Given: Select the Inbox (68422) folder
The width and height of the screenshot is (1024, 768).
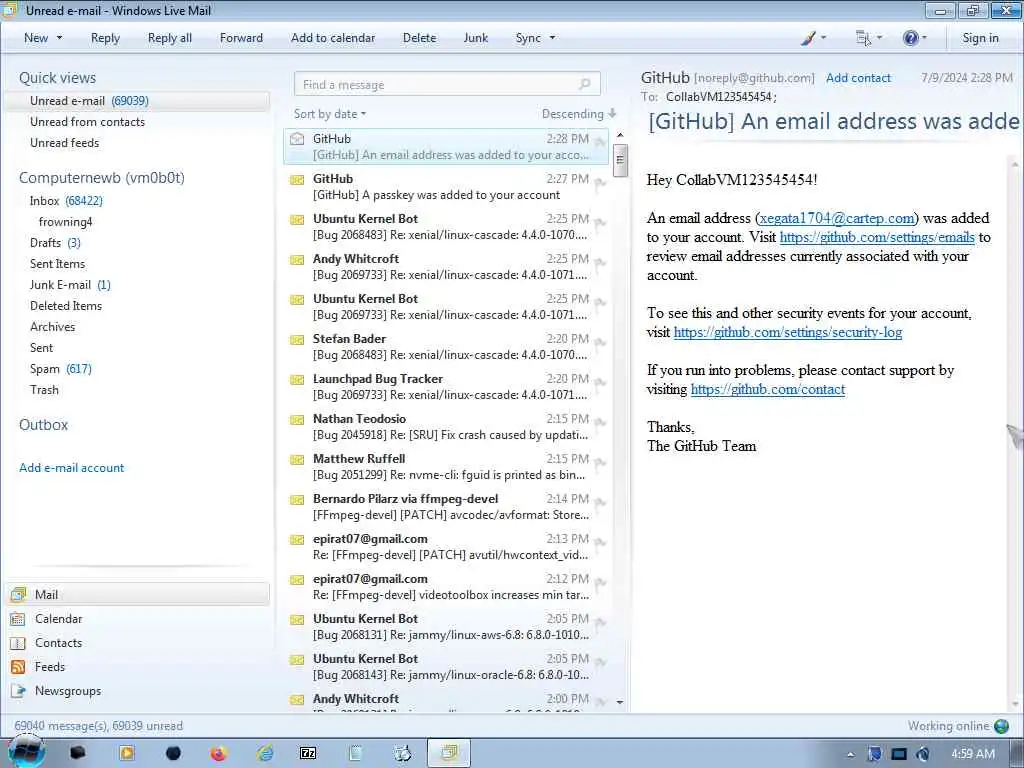Looking at the screenshot, I should (66, 200).
